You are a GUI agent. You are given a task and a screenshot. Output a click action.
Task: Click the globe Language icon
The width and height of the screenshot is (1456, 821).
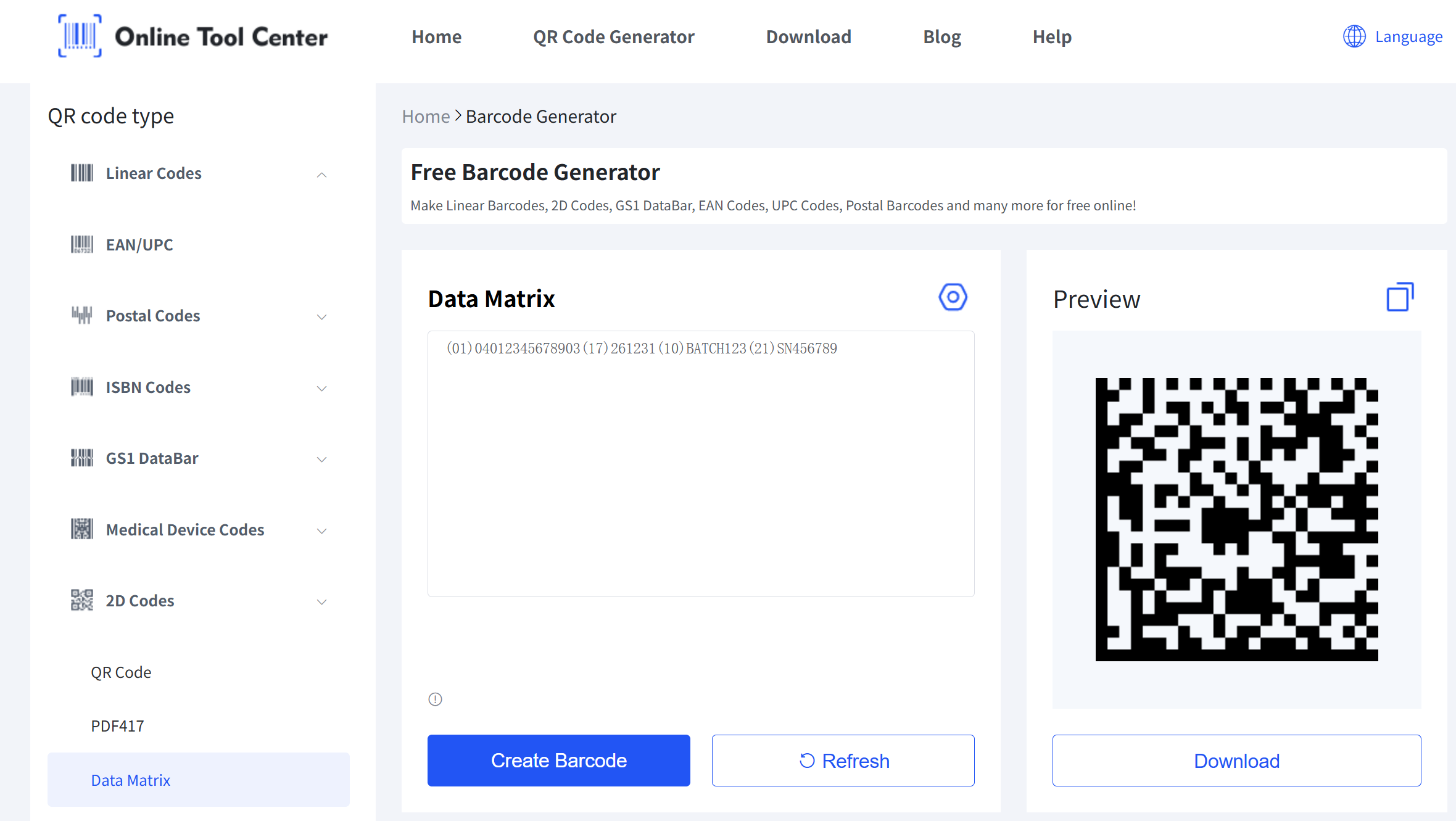[1354, 36]
